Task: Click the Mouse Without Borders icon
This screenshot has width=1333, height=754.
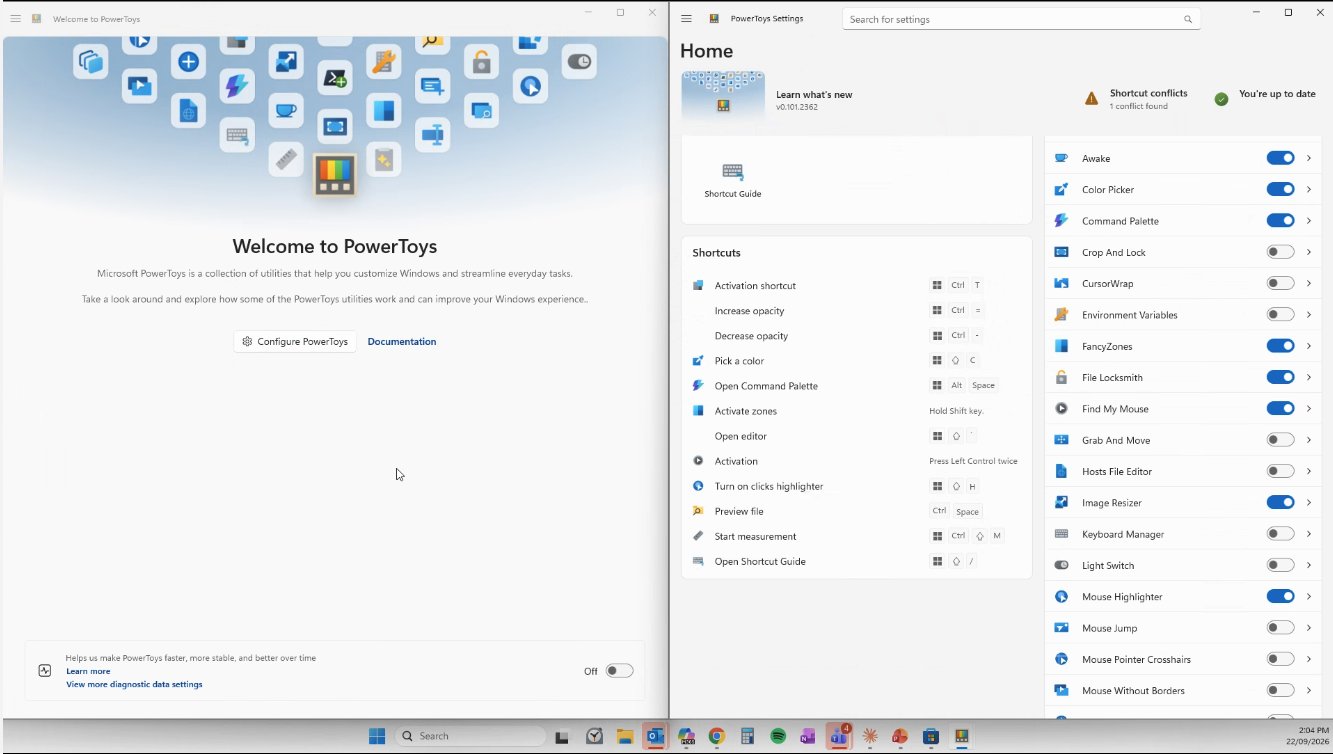Action: [x=1061, y=691]
